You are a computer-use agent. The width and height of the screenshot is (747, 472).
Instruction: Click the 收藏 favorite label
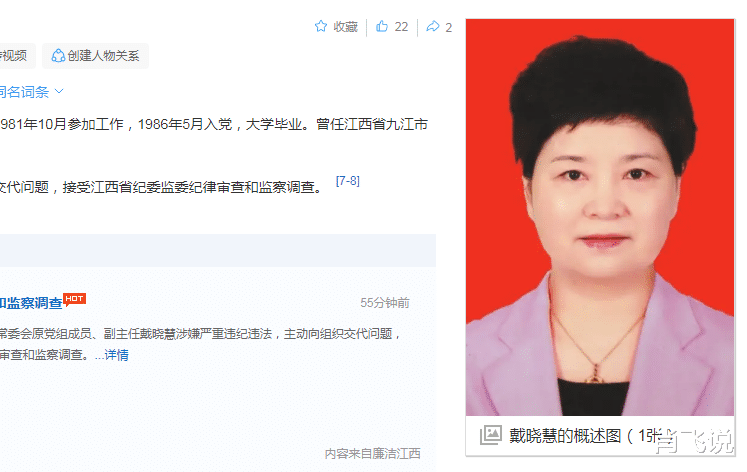345,27
